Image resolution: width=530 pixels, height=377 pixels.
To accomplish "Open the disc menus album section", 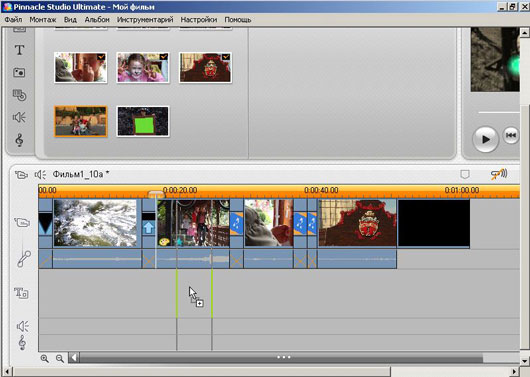I will [19, 95].
